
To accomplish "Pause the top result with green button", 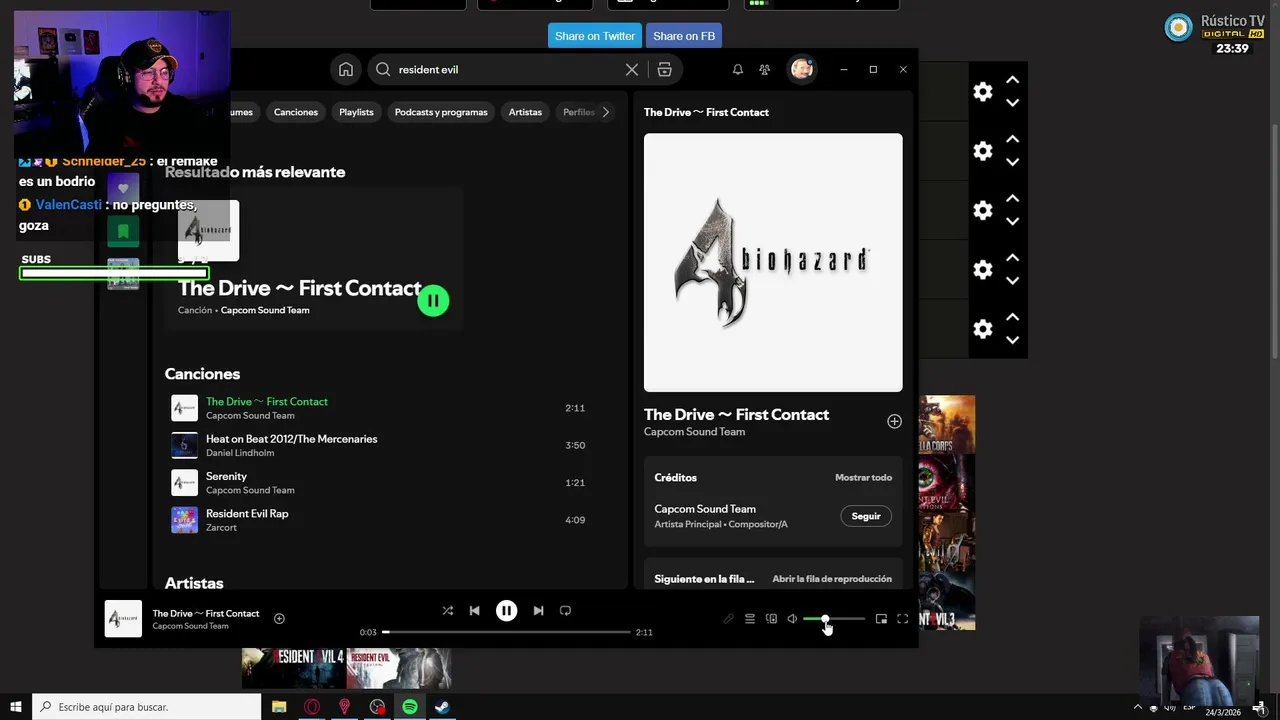I will 433,300.
